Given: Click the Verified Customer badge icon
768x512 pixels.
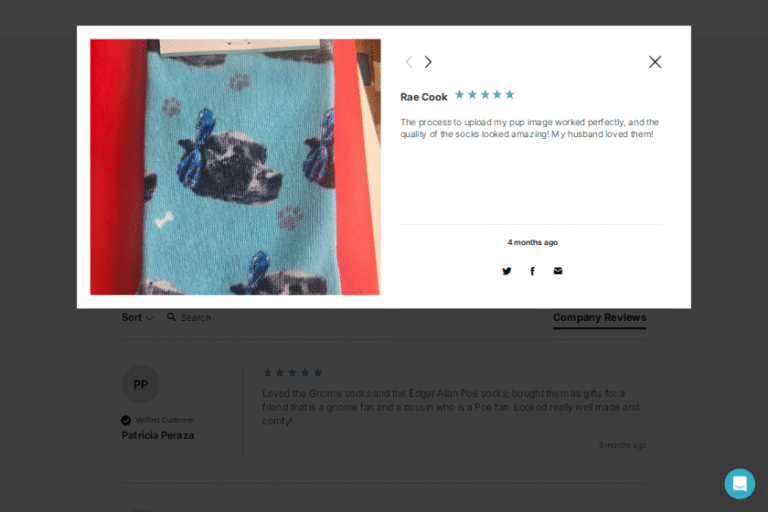Looking at the screenshot, I should 126,420.
